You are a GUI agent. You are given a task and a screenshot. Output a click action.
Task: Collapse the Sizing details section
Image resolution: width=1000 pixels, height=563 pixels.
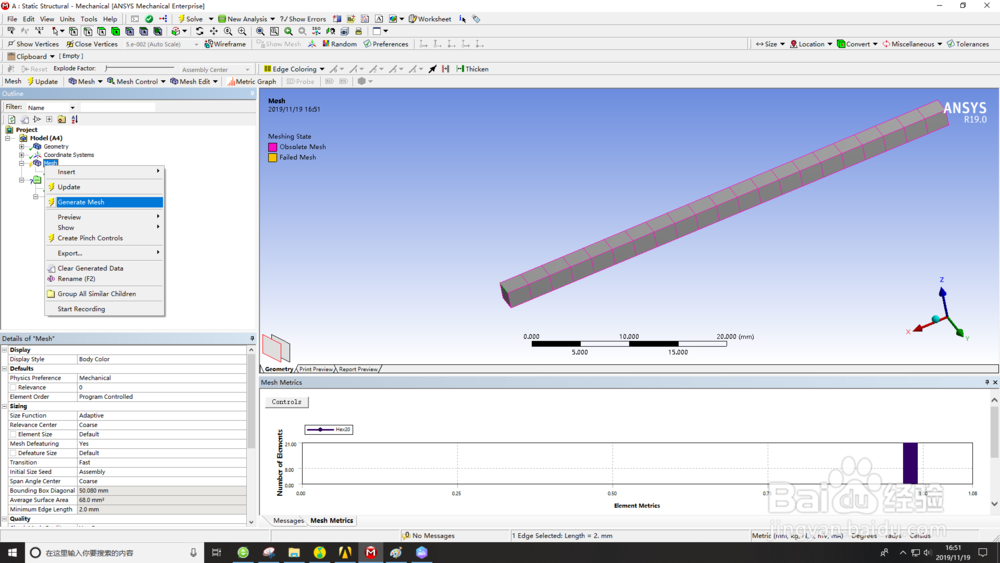(x=5, y=406)
